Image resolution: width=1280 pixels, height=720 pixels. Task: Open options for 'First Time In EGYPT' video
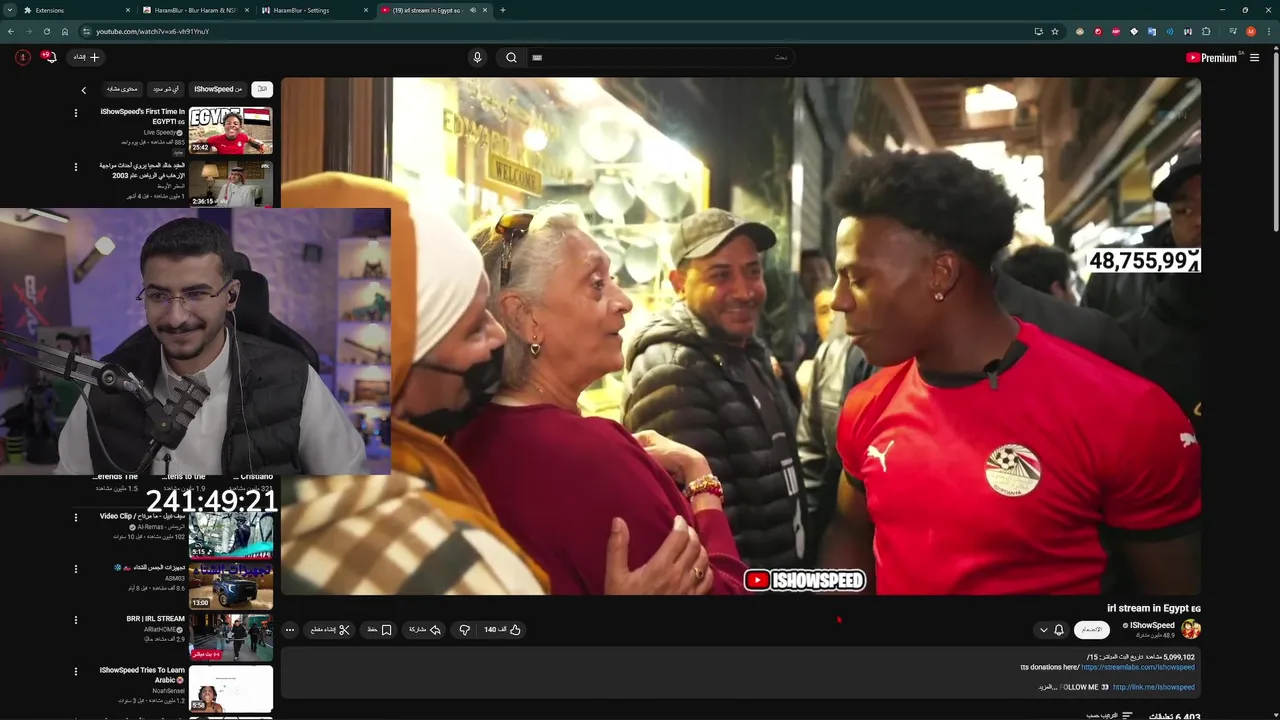tap(76, 113)
